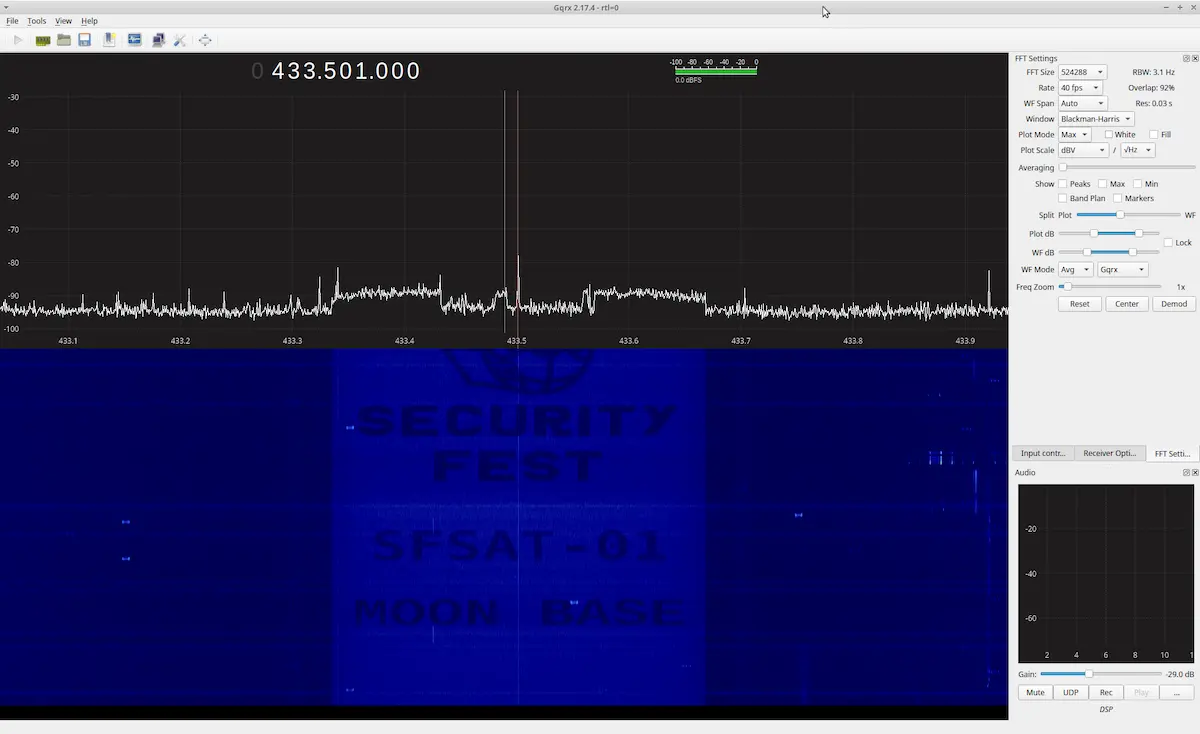
Task: Toggle the full screen arrows icon
Action: pos(205,40)
